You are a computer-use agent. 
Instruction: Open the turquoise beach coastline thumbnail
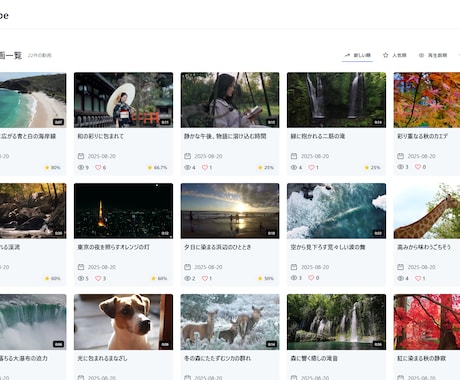point(33,100)
